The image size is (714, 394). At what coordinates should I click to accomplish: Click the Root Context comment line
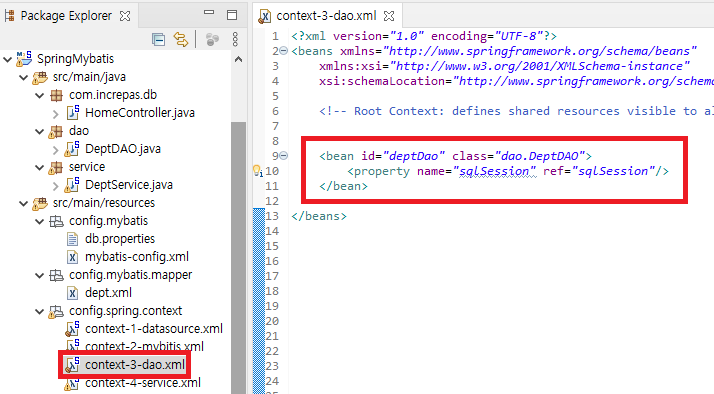coord(516,111)
